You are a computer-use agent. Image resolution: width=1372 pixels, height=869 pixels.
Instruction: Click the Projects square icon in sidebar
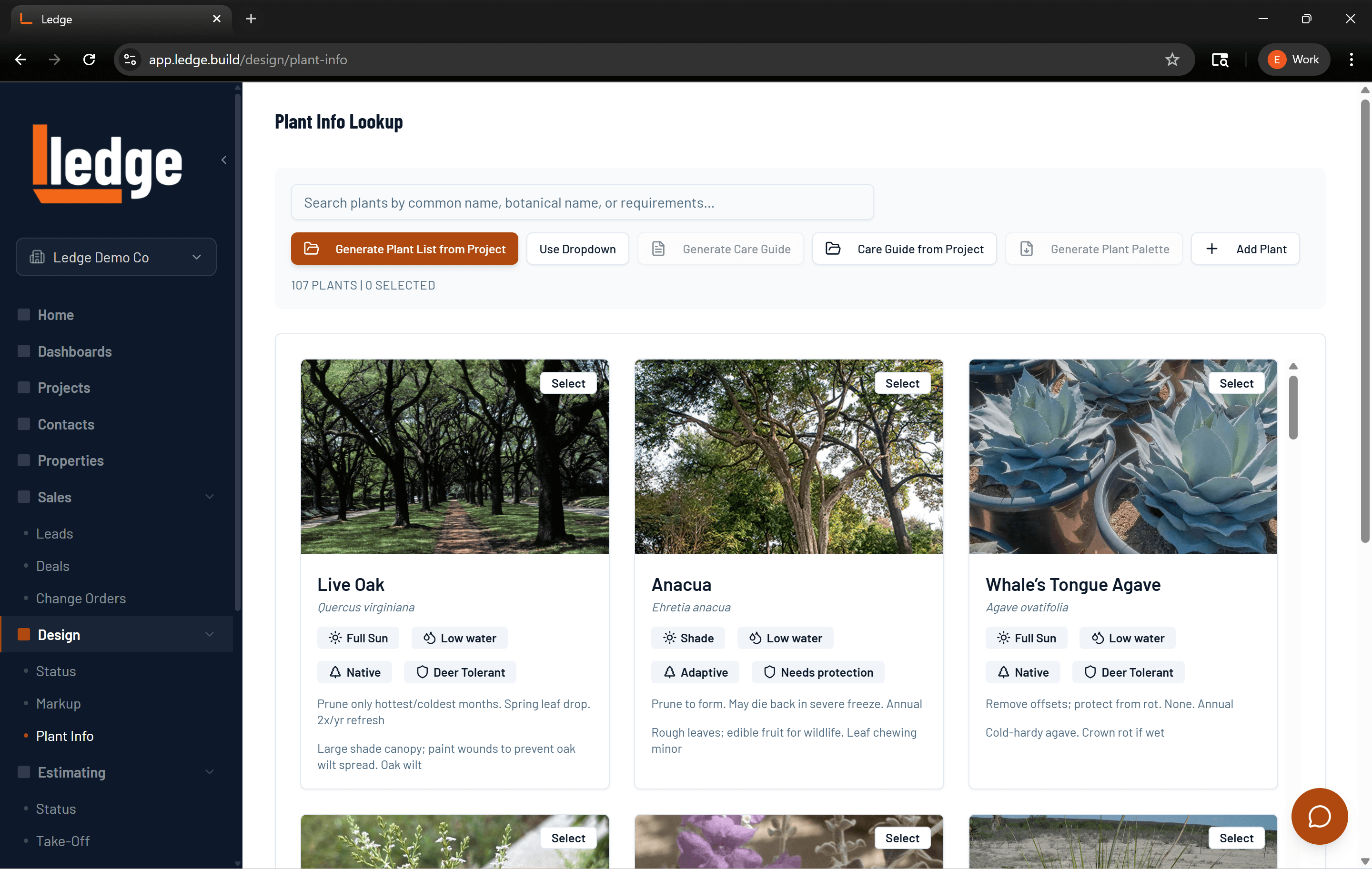click(24, 387)
